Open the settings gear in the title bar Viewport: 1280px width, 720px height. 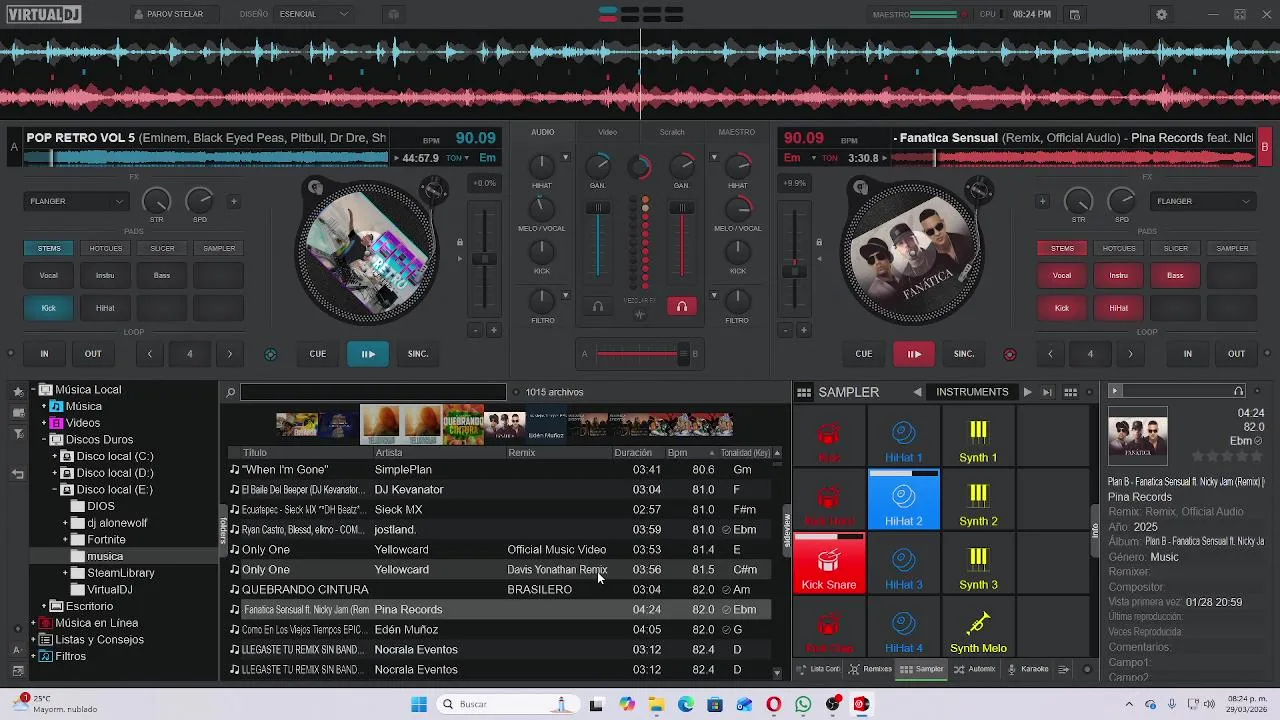[1161, 14]
